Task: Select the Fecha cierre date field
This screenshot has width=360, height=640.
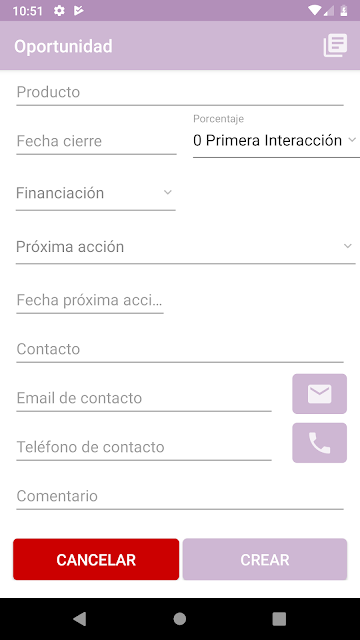Action: coord(96,141)
